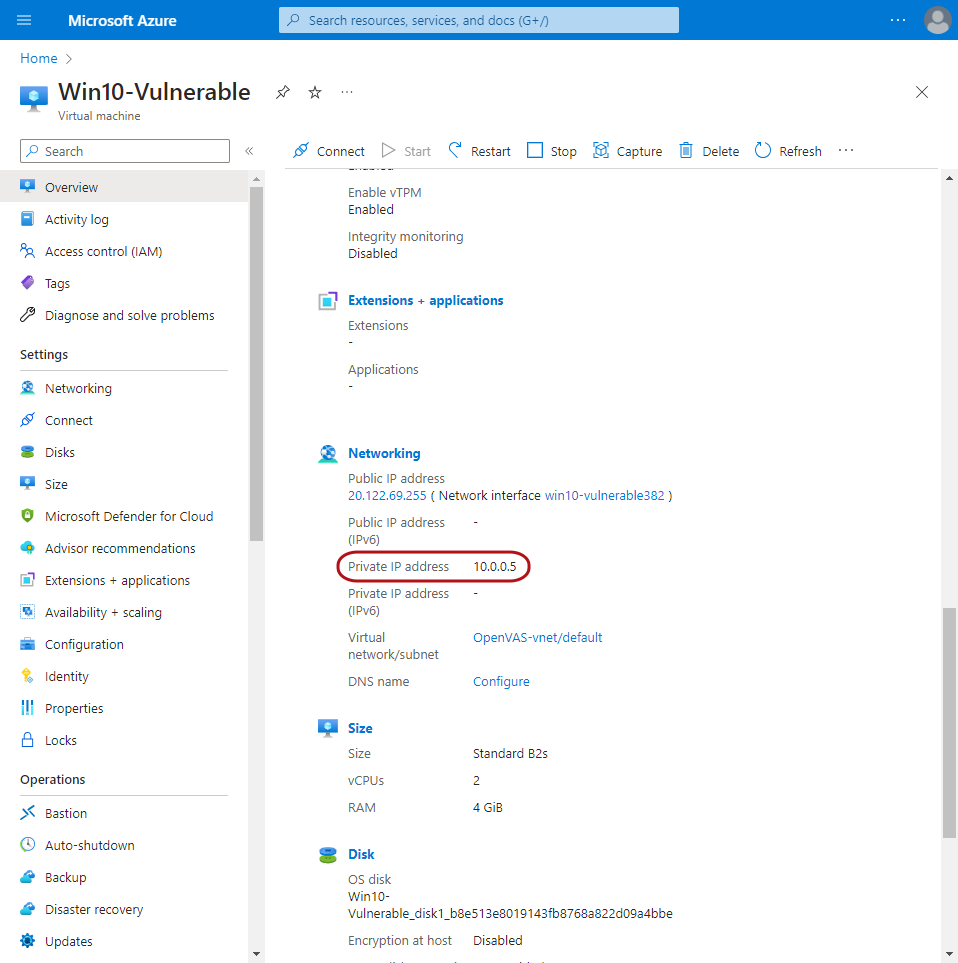The image size is (958, 963).
Task: Click main pane scroll up arrow
Action: (949, 178)
